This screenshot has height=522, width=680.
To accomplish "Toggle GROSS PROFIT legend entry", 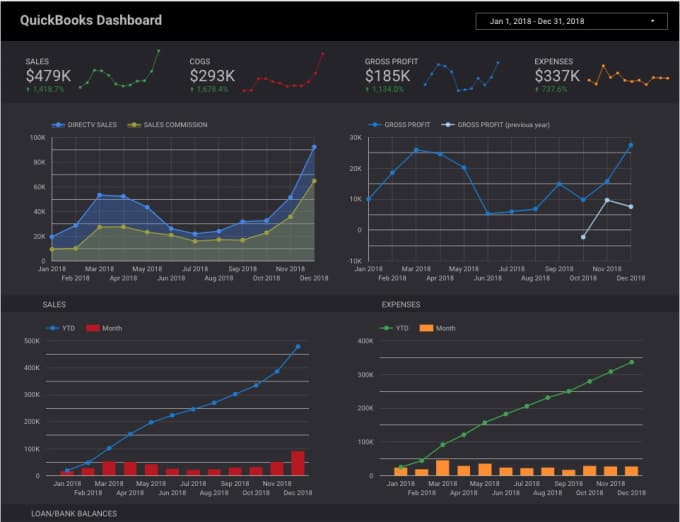I will click(399, 125).
